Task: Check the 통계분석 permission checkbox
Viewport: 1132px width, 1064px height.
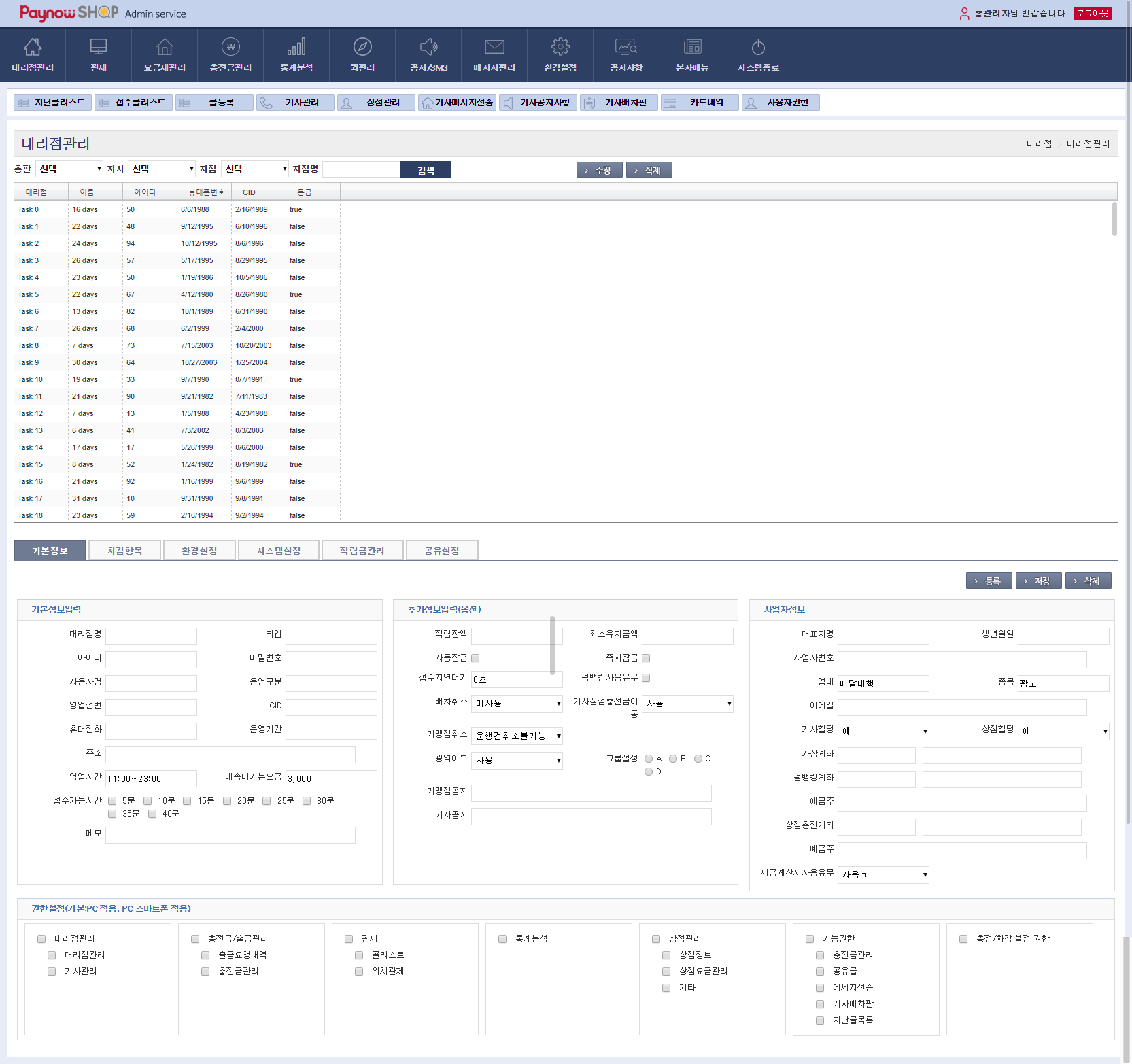Action: [x=502, y=939]
